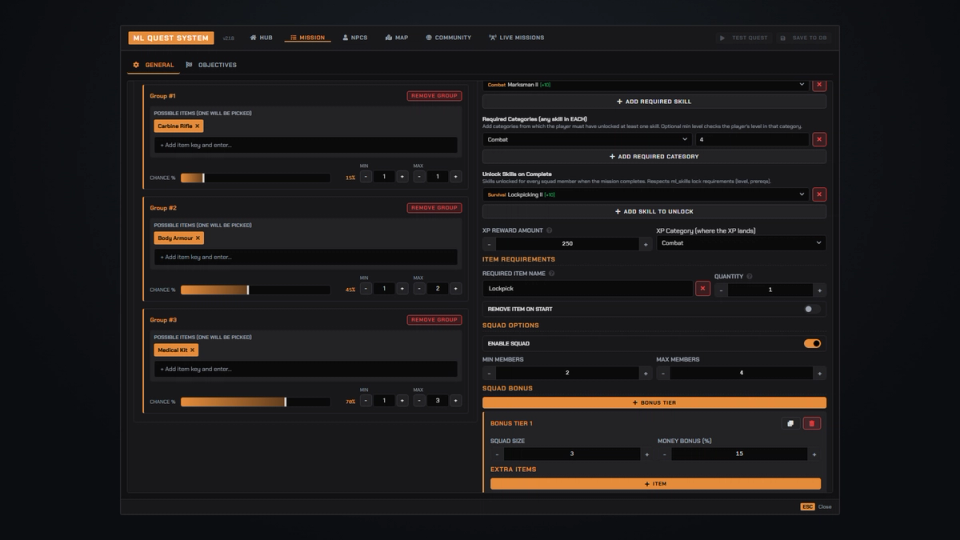960x540 pixels.
Task: Decrease Group #2 max quantity
Action: click(x=419, y=288)
